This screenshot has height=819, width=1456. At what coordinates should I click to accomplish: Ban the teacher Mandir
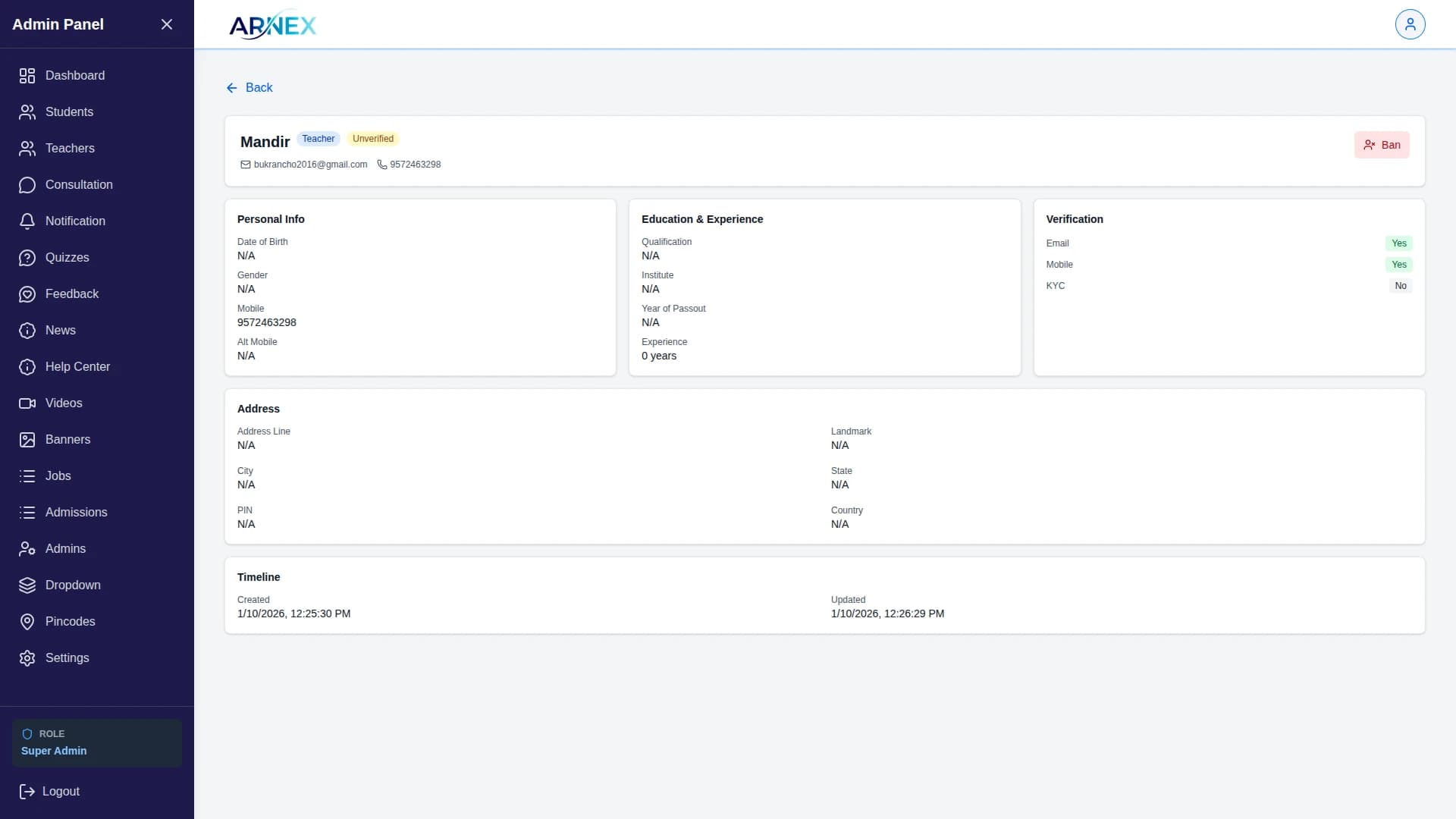(x=1381, y=145)
